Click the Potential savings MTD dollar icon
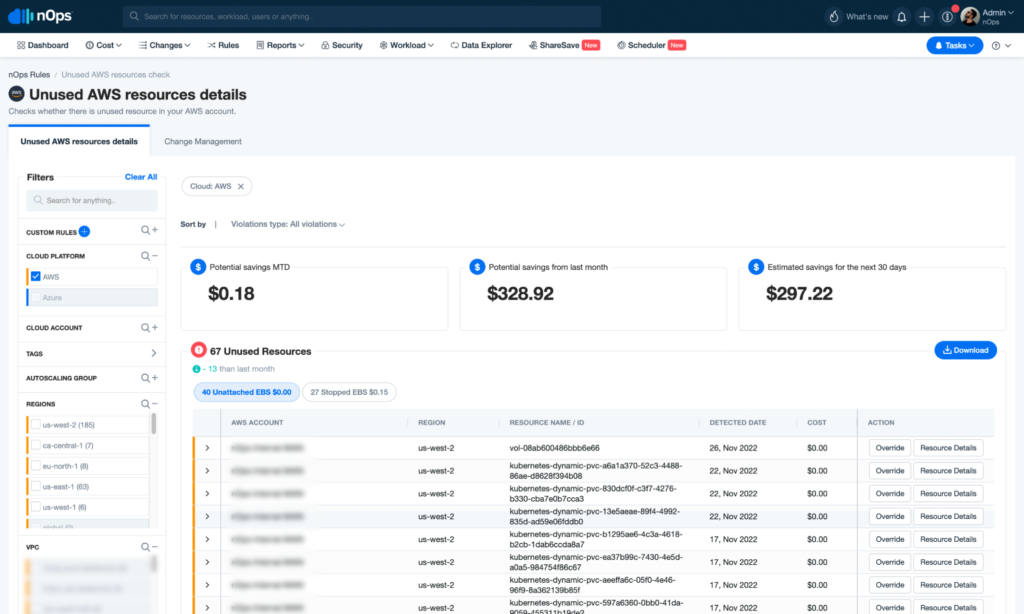This screenshot has width=1024, height=614. pos(198,267)
